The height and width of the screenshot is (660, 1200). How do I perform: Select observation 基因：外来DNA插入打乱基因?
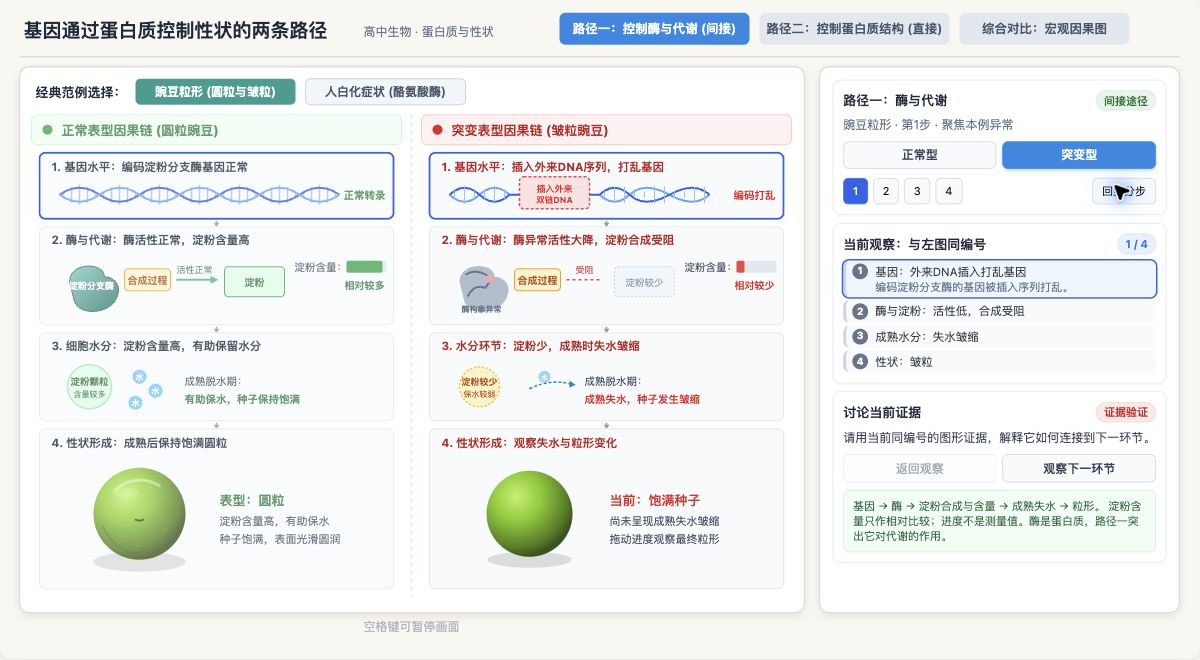(999, 279)
